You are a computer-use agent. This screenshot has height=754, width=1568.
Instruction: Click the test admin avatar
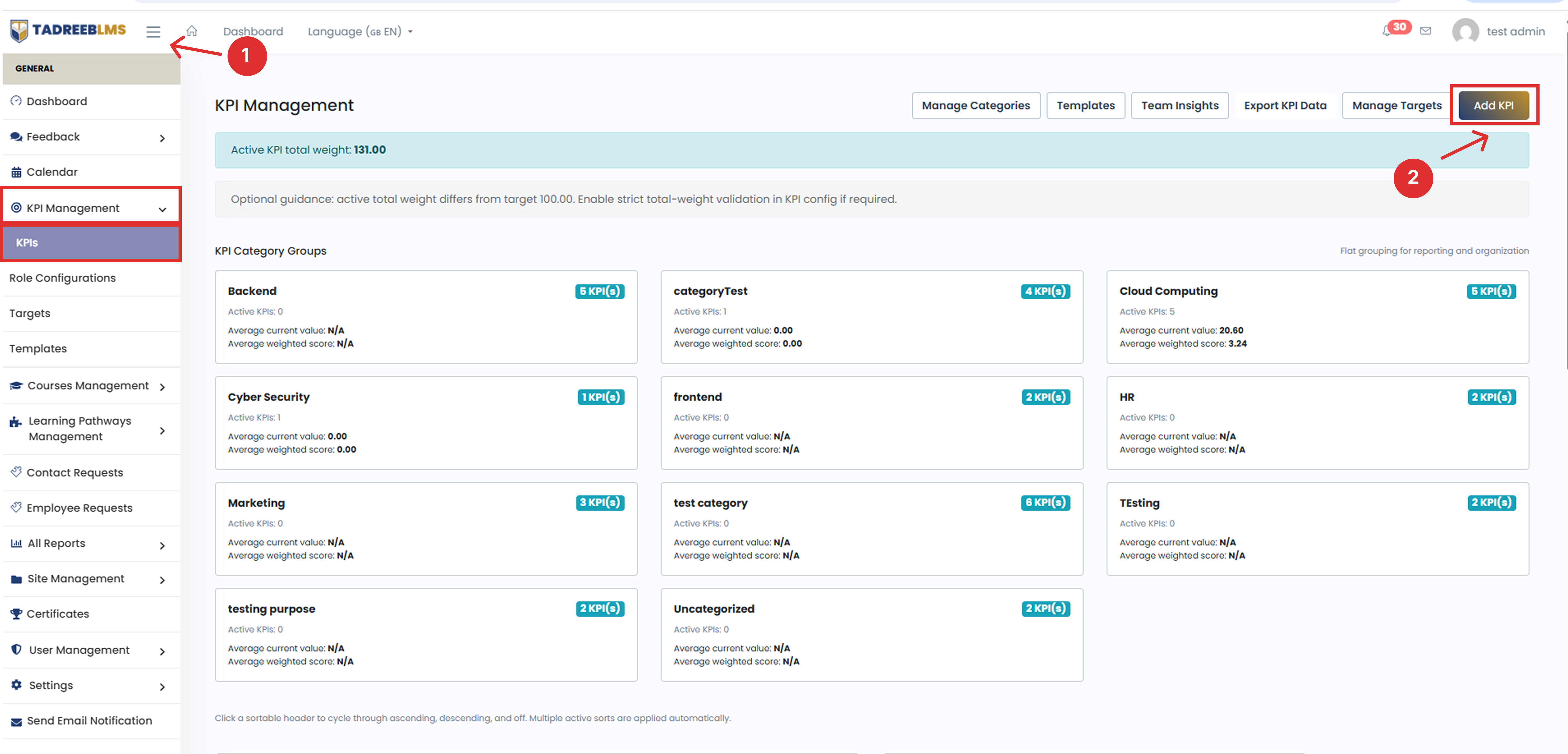pyautogui.click(x=1465, y=31)
